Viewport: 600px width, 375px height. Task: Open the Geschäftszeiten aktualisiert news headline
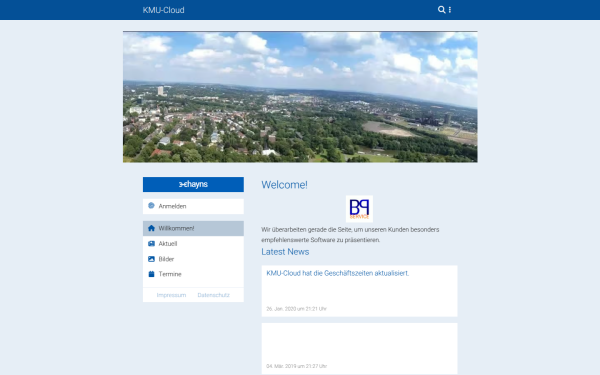coord(338,273)
